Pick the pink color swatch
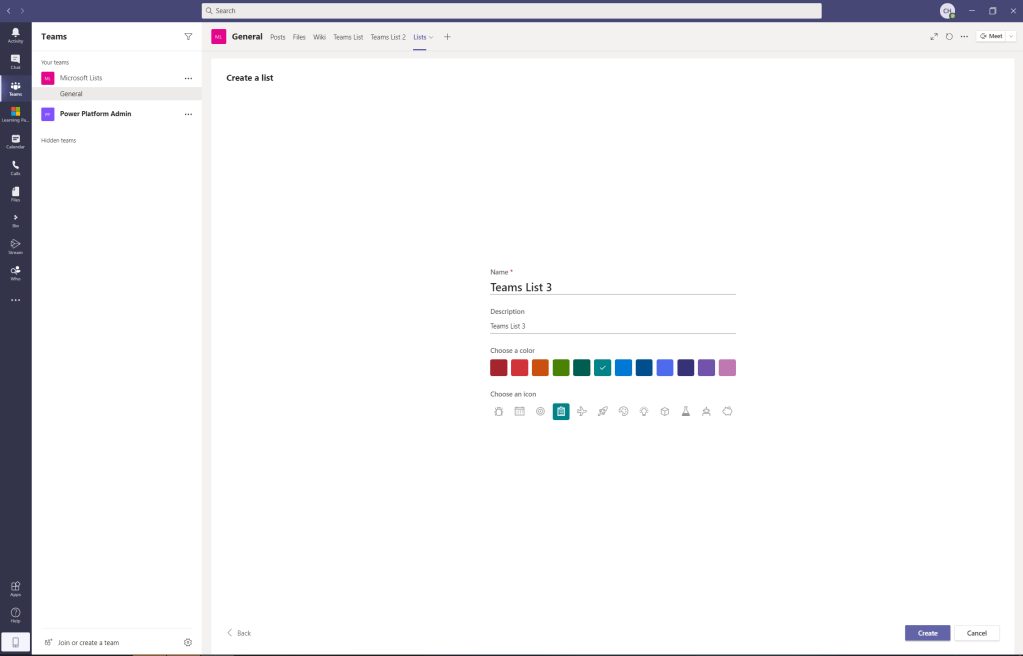The image size is (1023, 656). click(x=727, y=368)
